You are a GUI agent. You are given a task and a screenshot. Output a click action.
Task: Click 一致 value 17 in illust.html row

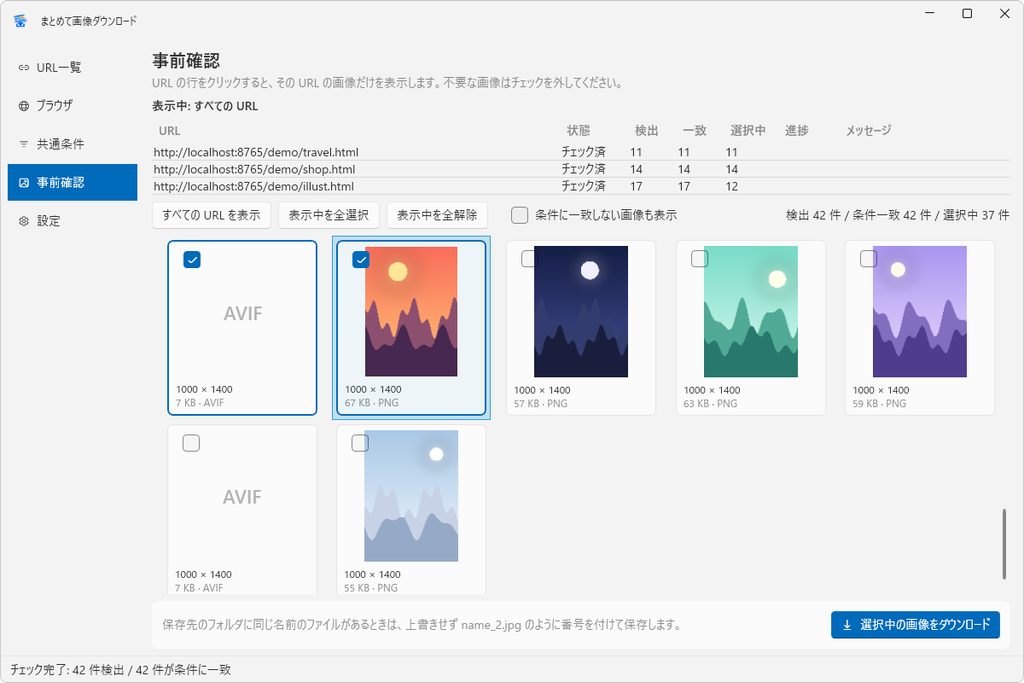tap(684, 186)
